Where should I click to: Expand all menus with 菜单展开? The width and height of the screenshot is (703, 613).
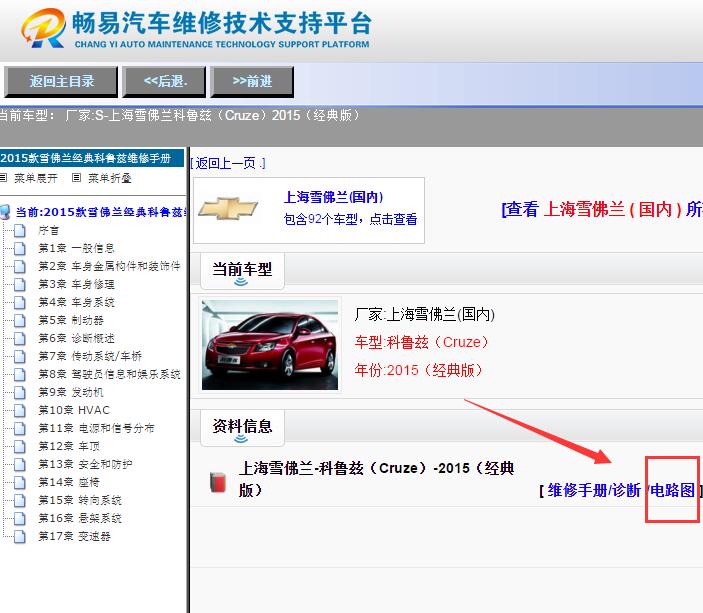(x=35, y=178)
